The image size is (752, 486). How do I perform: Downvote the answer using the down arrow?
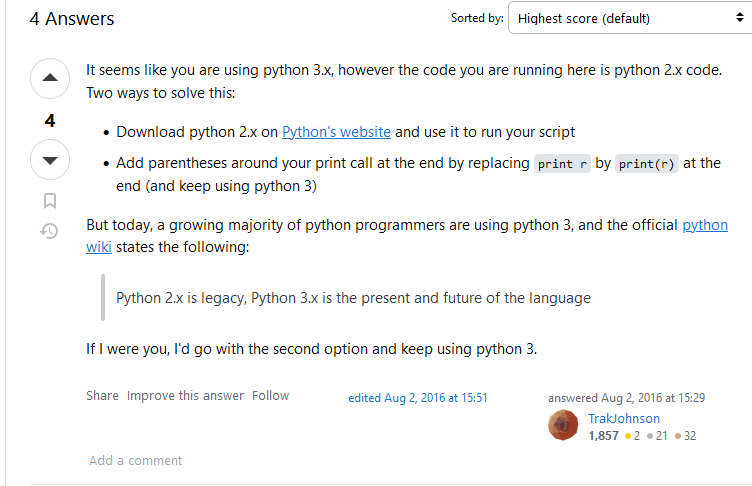(x=50, y=159)
